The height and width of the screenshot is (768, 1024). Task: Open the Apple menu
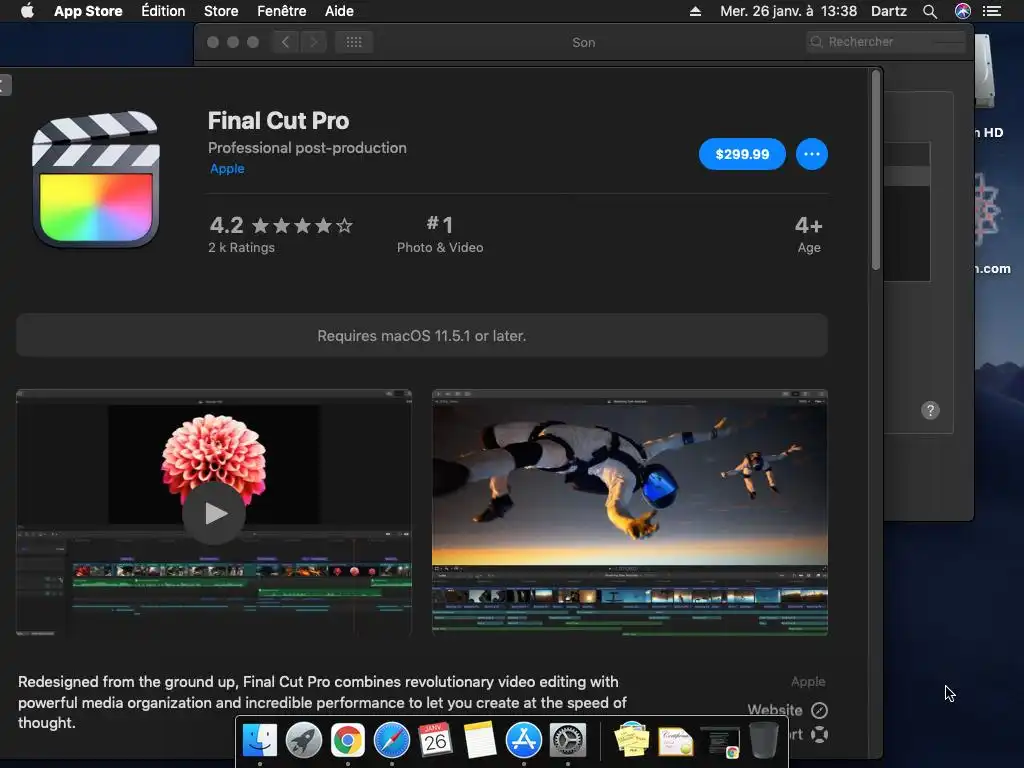click(x=27, y=11)
